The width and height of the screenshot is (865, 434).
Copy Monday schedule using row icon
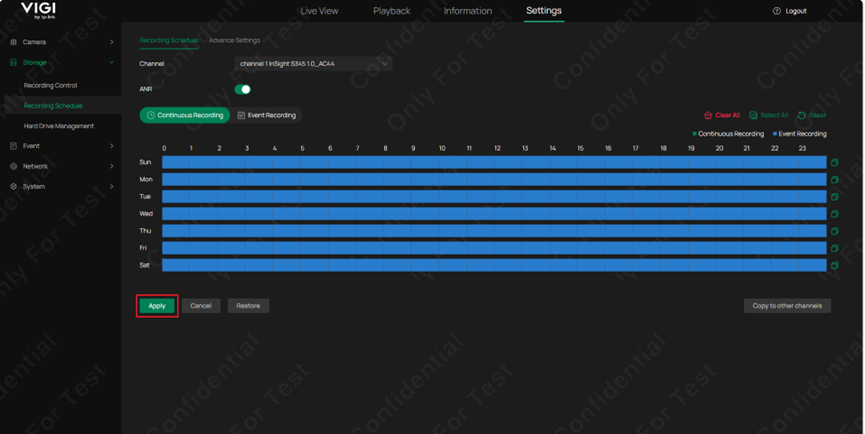coord(835,179)
